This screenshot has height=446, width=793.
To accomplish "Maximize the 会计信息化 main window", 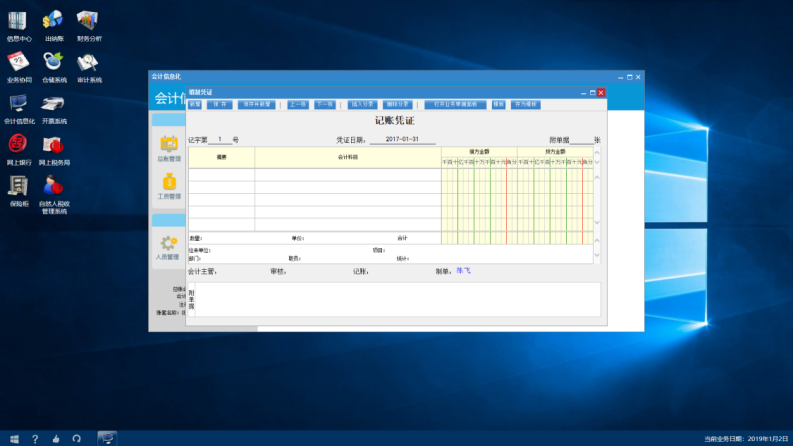I will (x=630, y=77).
